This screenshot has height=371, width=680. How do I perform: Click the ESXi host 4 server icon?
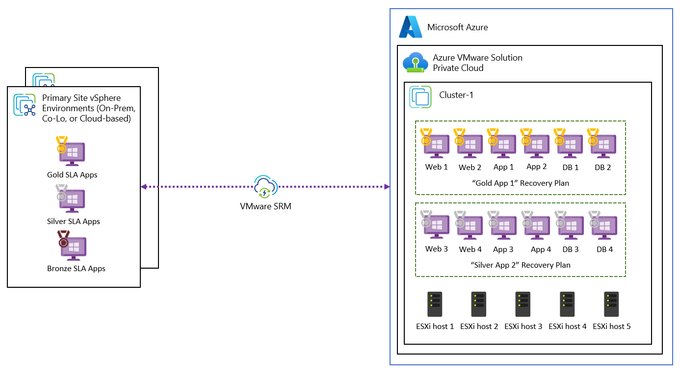[567, 304]
